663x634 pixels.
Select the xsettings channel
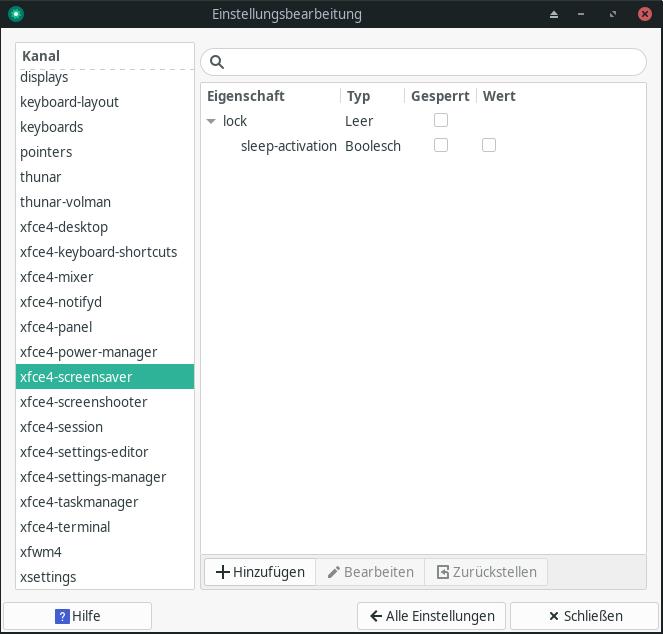(105, 576)
